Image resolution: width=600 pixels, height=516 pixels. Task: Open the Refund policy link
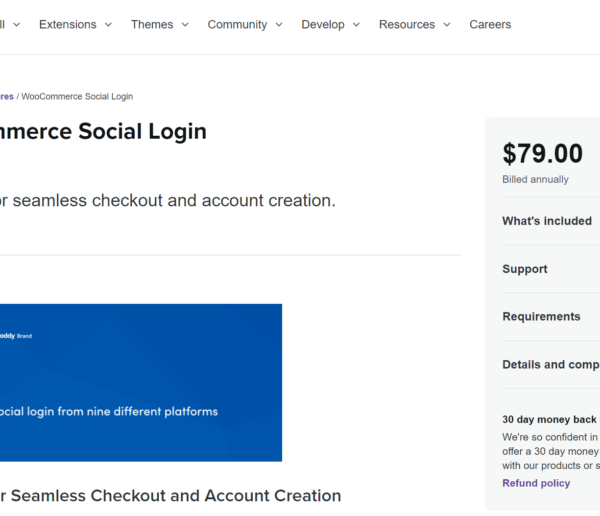tap(536, 483)
